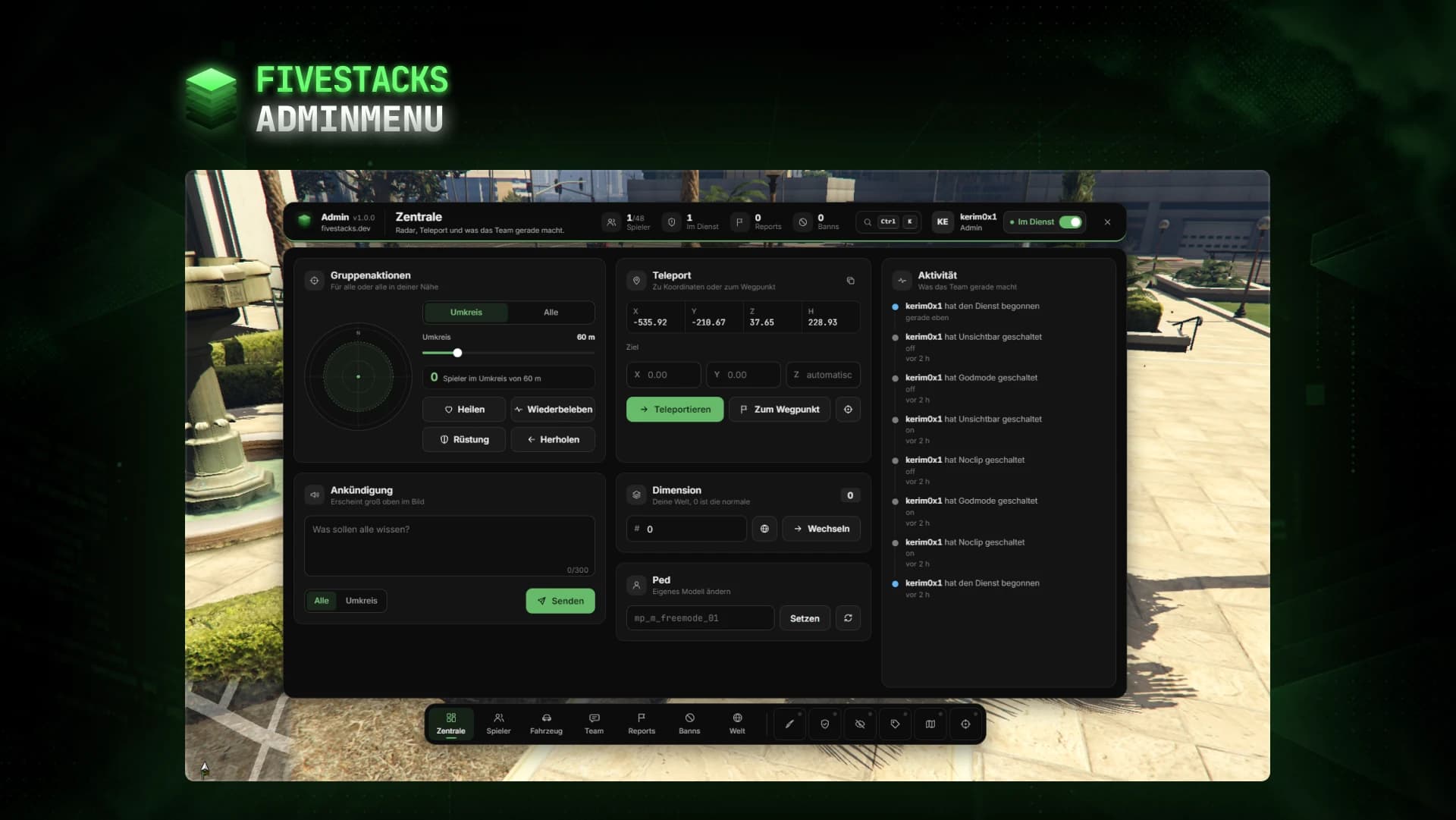
Task: Toggle the map quick-action icon
Action: coord(930,724)
